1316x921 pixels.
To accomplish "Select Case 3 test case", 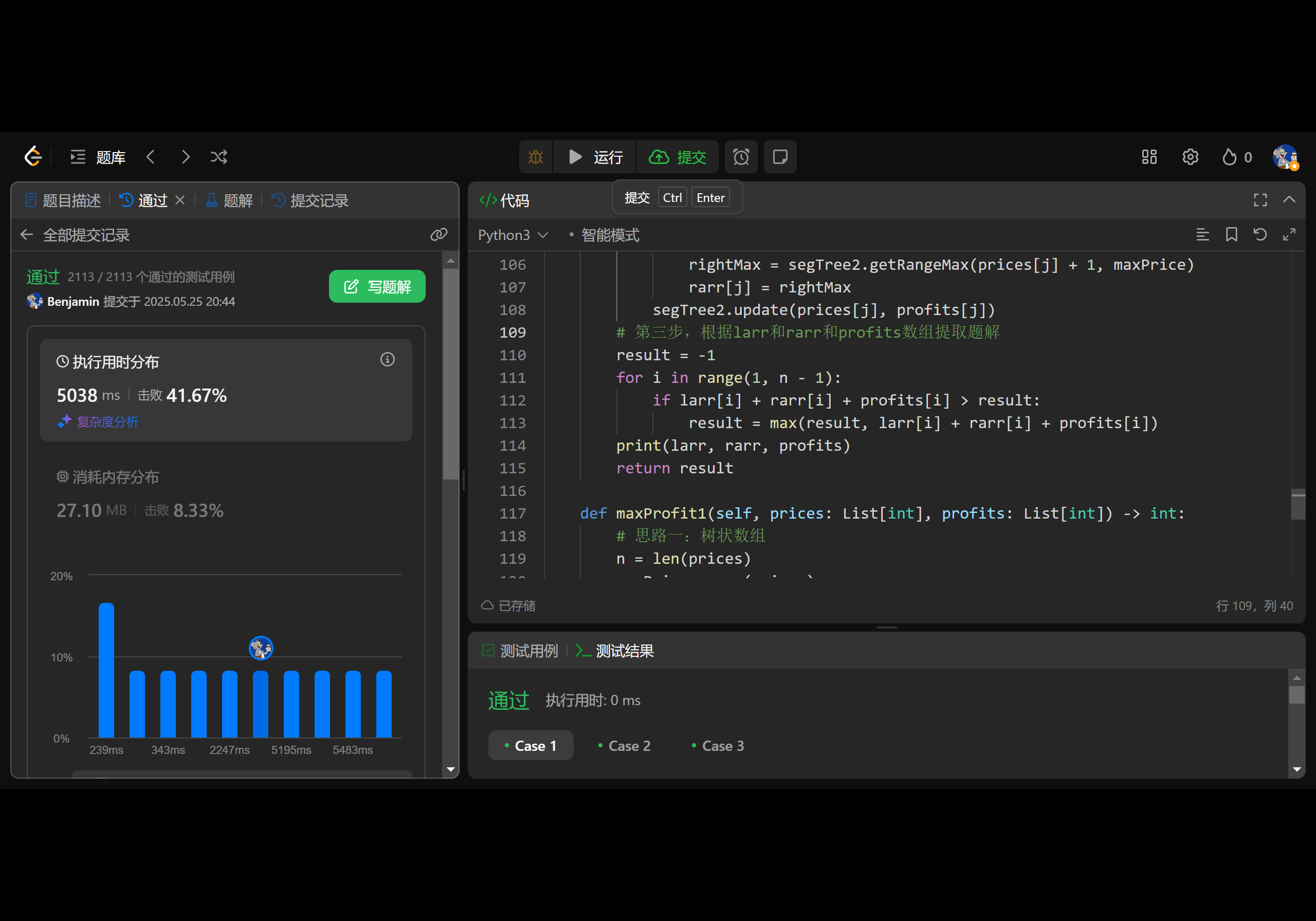I will (717, 746).
